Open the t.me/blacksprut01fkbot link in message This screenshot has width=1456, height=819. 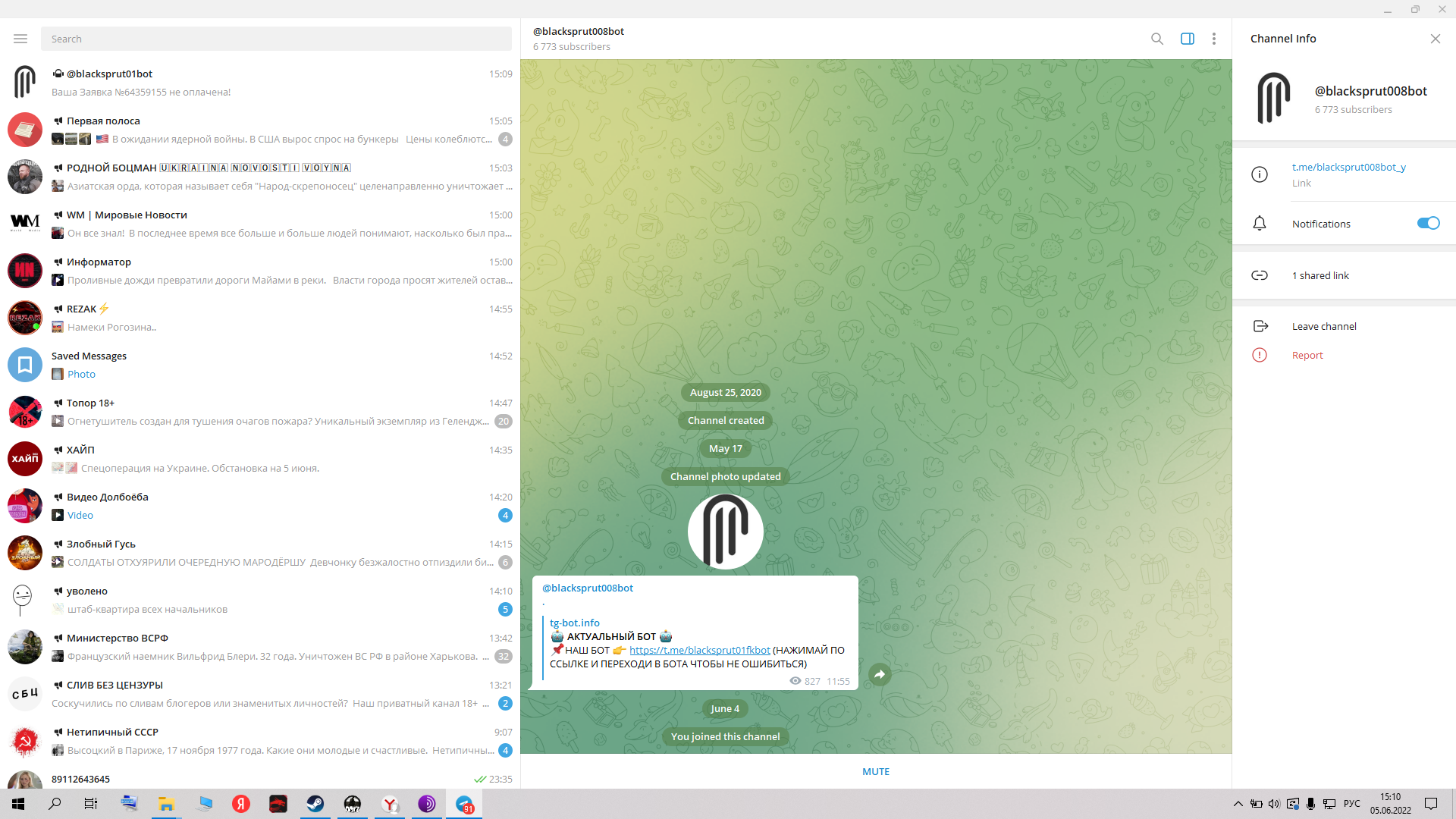[700, 650]
